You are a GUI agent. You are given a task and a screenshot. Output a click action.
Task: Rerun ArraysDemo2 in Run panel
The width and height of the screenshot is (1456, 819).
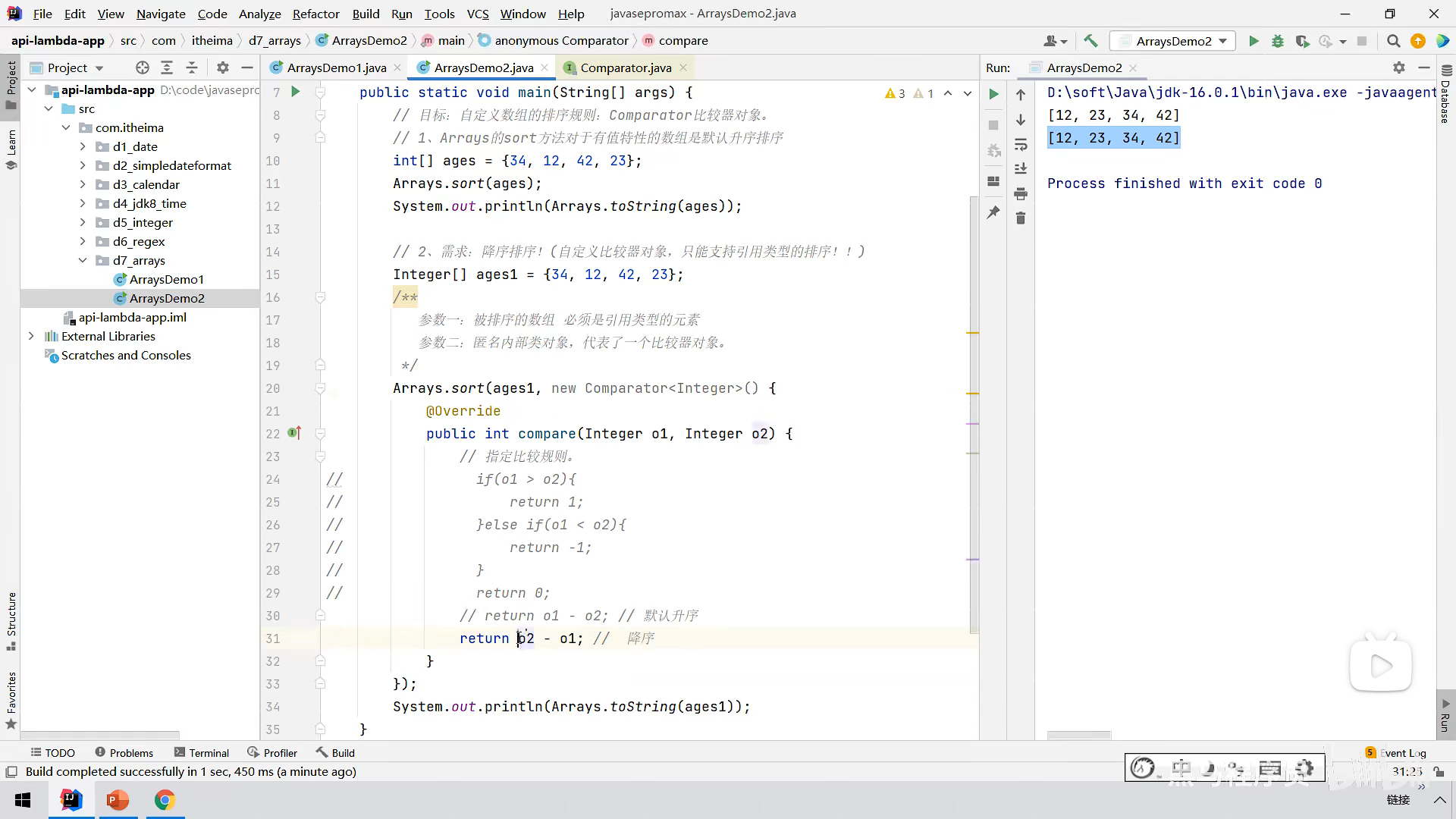tap(993, 94)
